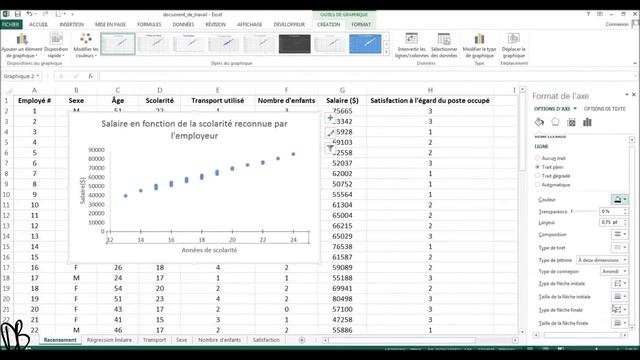Click the Connexion sign-in link
640x360 pixels.
click(x=617, y=24)
